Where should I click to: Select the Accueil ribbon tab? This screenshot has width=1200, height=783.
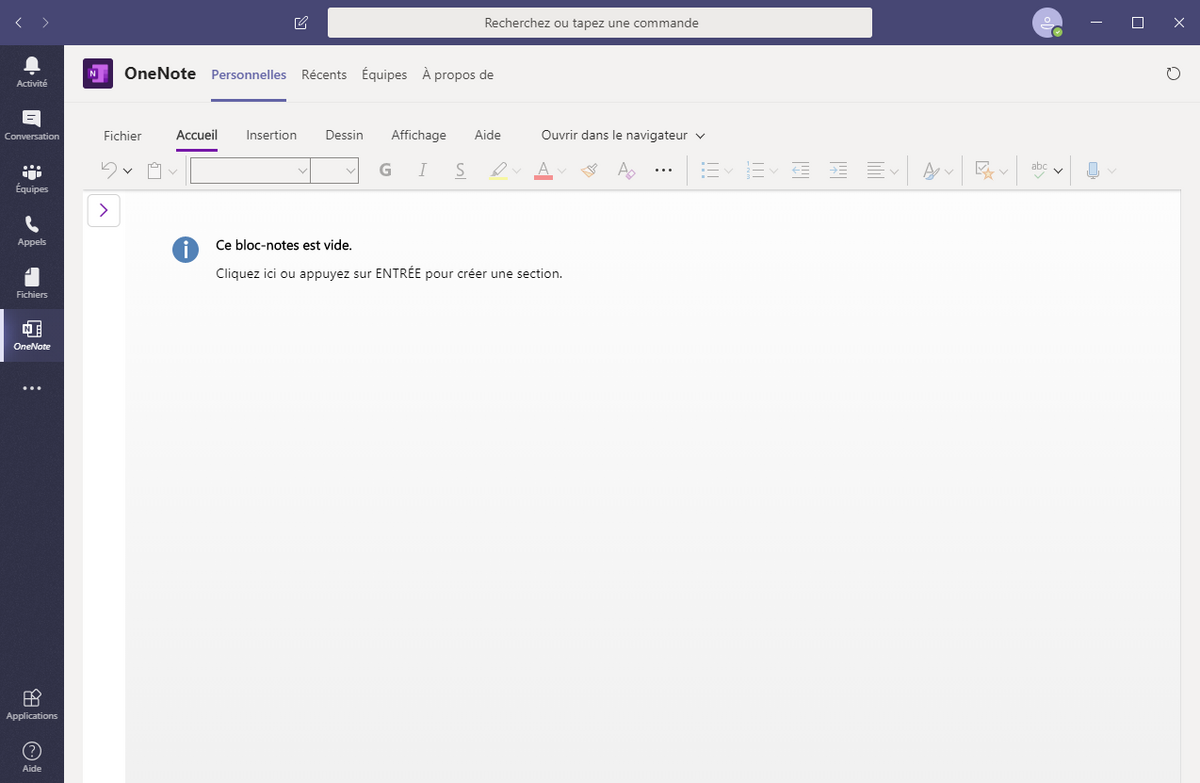(x=197, y=135)
